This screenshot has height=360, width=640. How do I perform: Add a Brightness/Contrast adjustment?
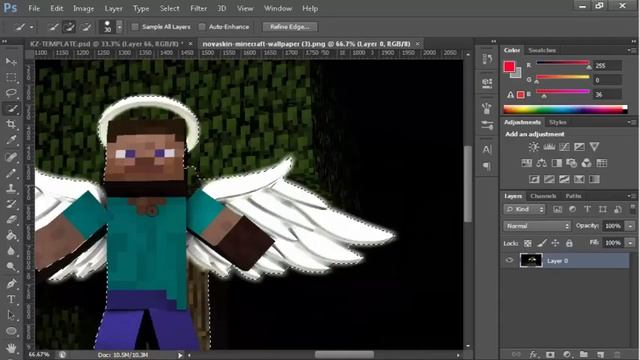coord(533,147)
